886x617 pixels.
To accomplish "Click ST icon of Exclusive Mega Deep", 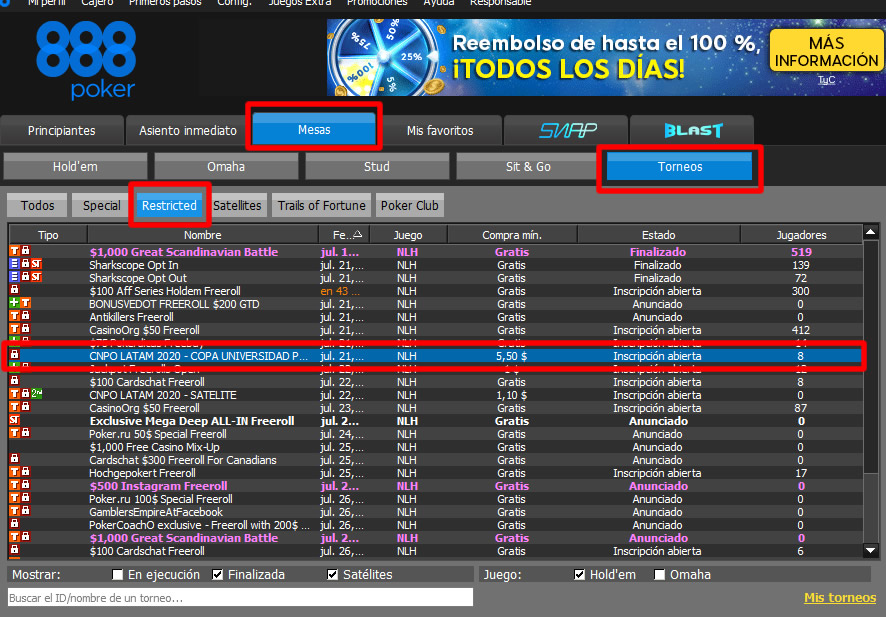I will (15, 420).
